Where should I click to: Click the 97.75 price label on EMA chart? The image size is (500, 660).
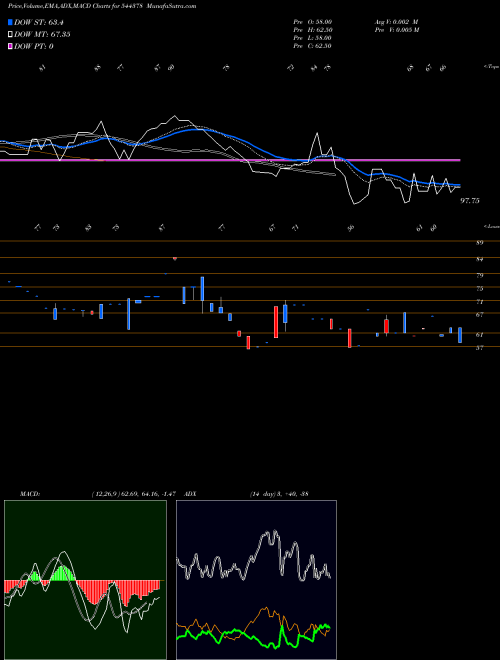[470, 201]
